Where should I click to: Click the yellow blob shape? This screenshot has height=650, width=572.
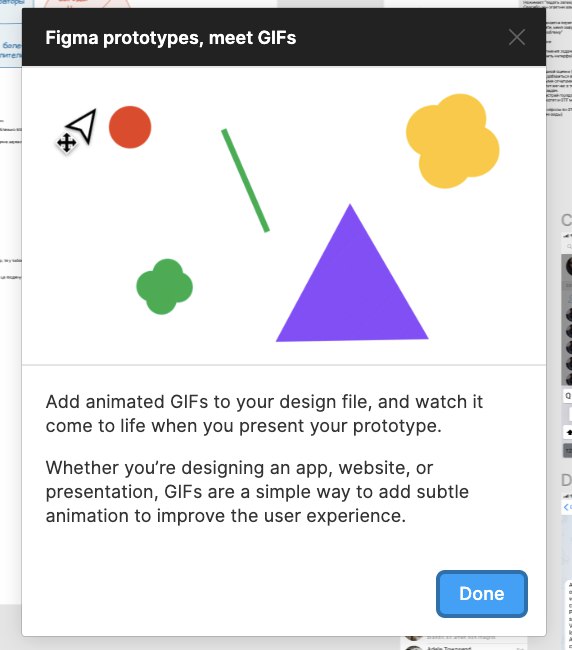click(453, 141)
